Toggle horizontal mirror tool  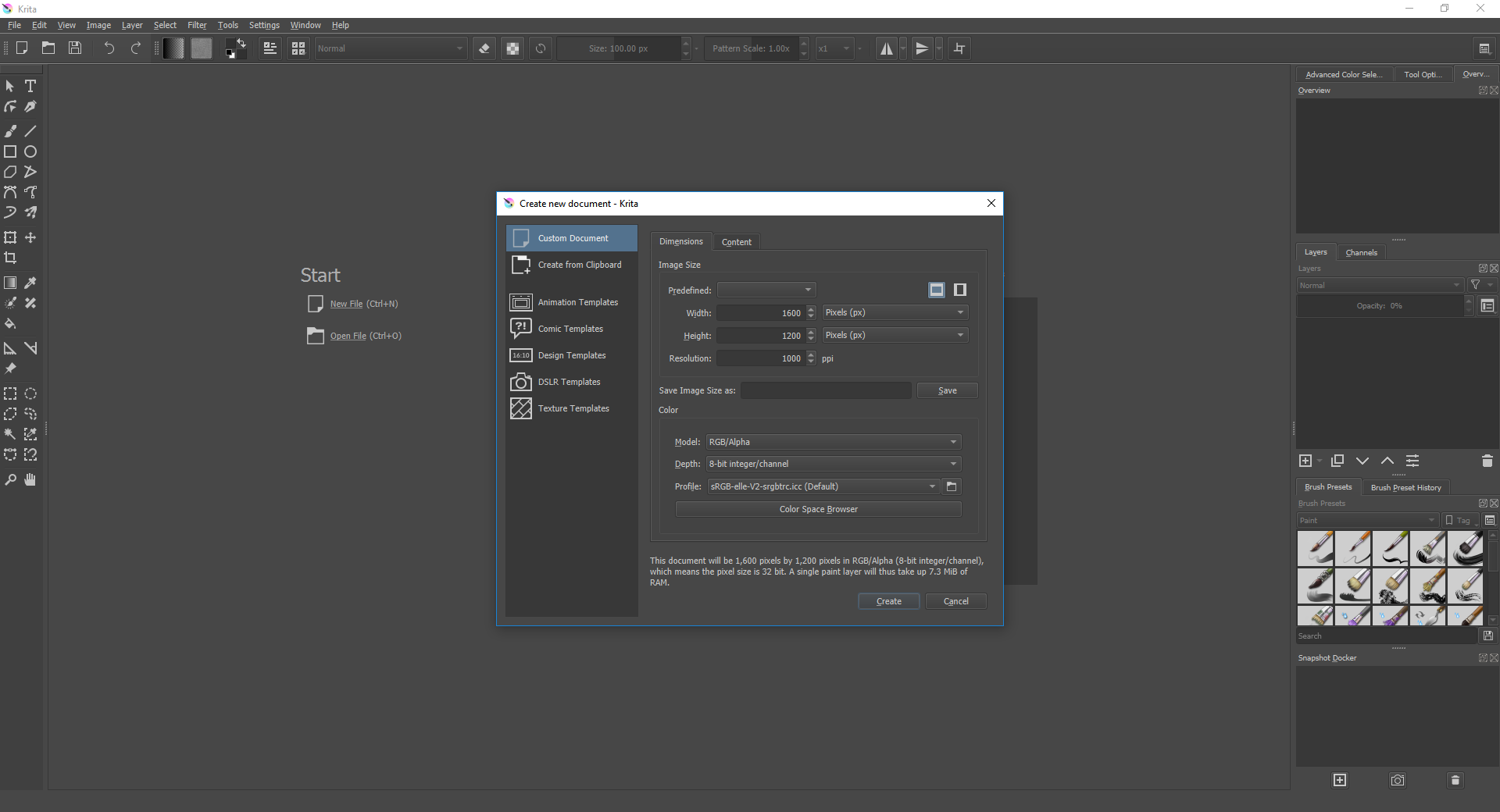[x=887, y=48]
